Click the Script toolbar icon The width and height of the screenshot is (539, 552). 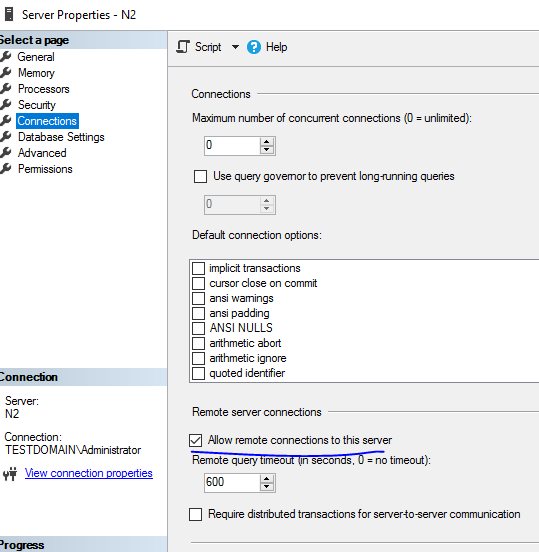coord(183,47)
